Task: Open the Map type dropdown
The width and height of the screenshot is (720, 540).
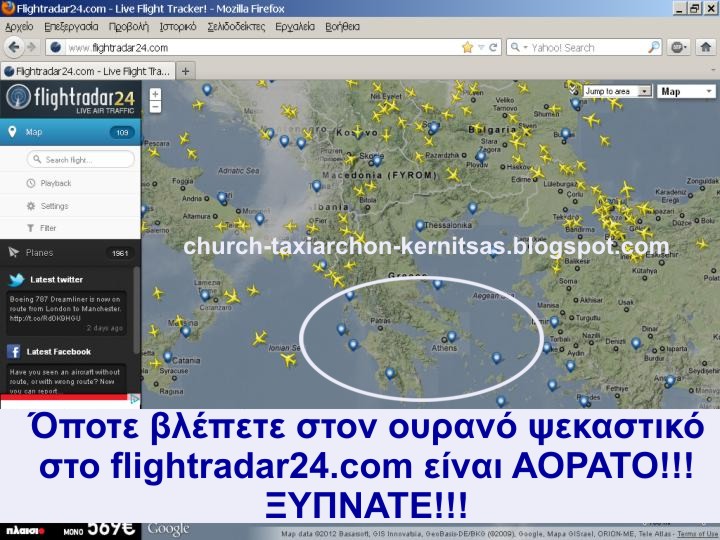Action: pyautogui.click(x=686, y=91)
